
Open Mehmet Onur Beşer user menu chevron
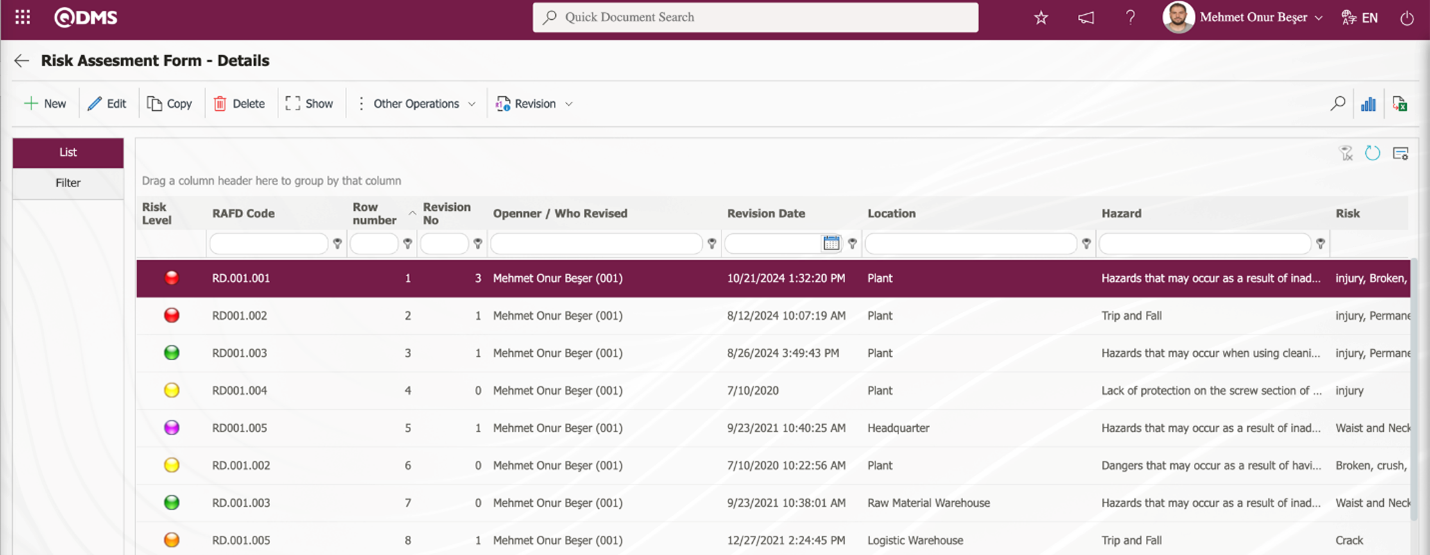[x=1318, y=18]
